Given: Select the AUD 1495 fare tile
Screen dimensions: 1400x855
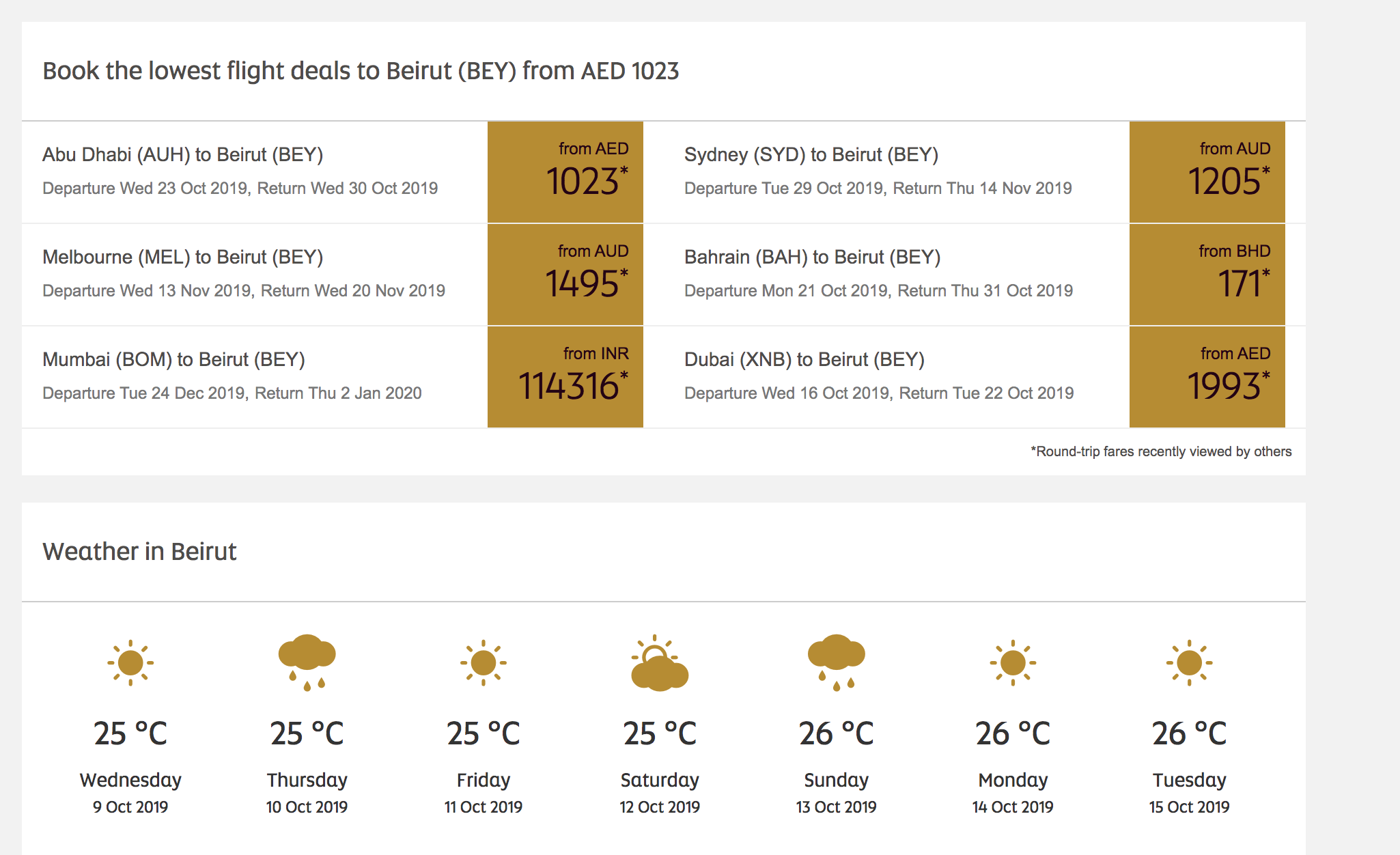Looking at the screenshot, I should (x=565, y=275).
